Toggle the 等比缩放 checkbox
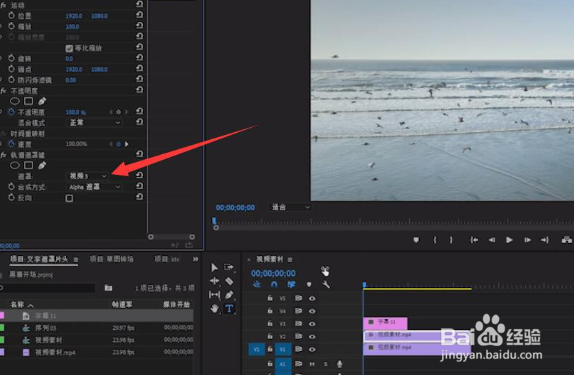Image resolution: width=574 pixels, height=375 pixels. pos(69,48)
